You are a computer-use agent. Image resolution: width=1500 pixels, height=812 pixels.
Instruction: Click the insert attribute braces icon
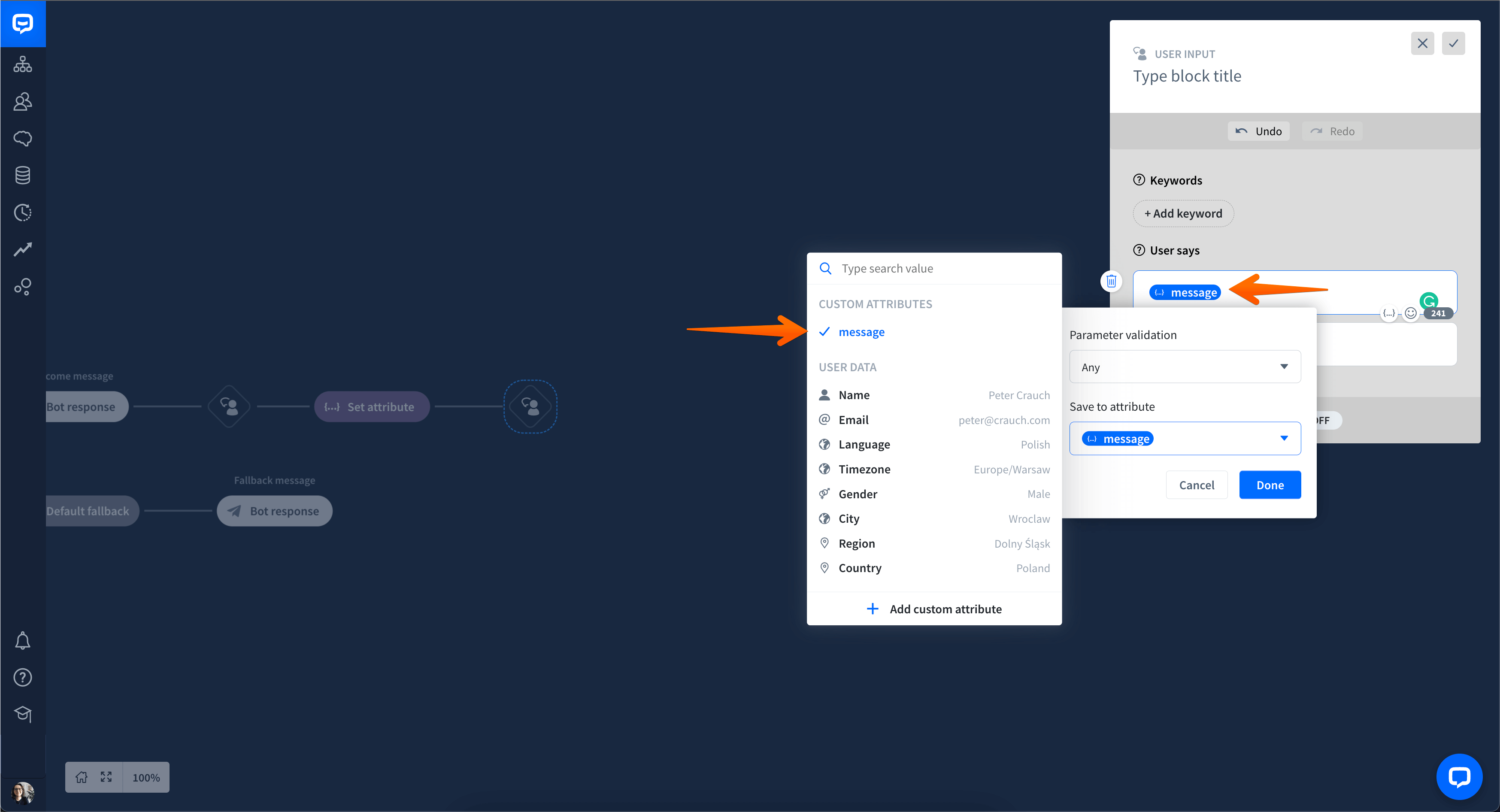1389,313
